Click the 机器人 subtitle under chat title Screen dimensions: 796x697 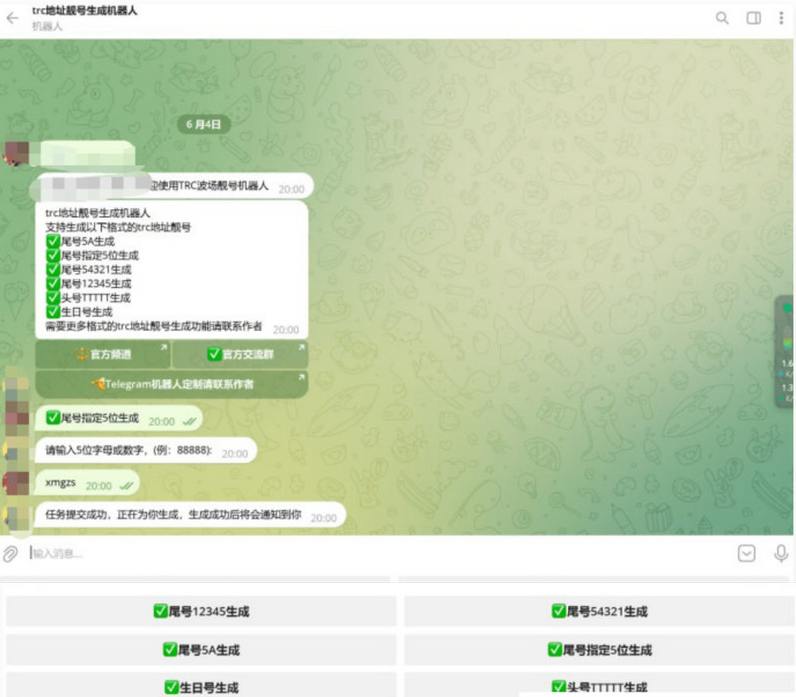[47, 26]
